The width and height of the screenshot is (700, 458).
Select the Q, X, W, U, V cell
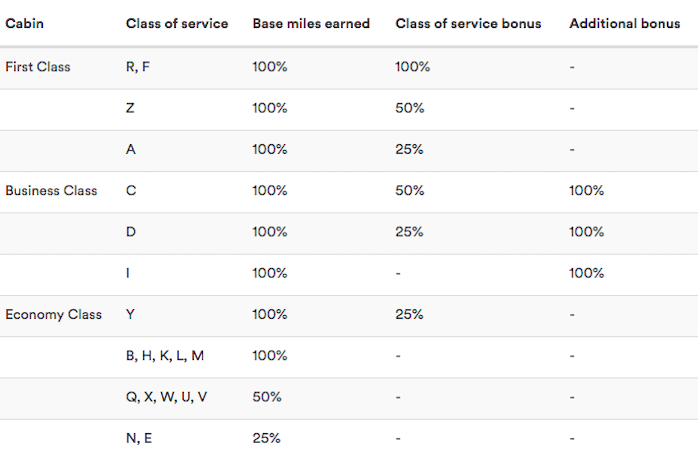coord(167,397)
